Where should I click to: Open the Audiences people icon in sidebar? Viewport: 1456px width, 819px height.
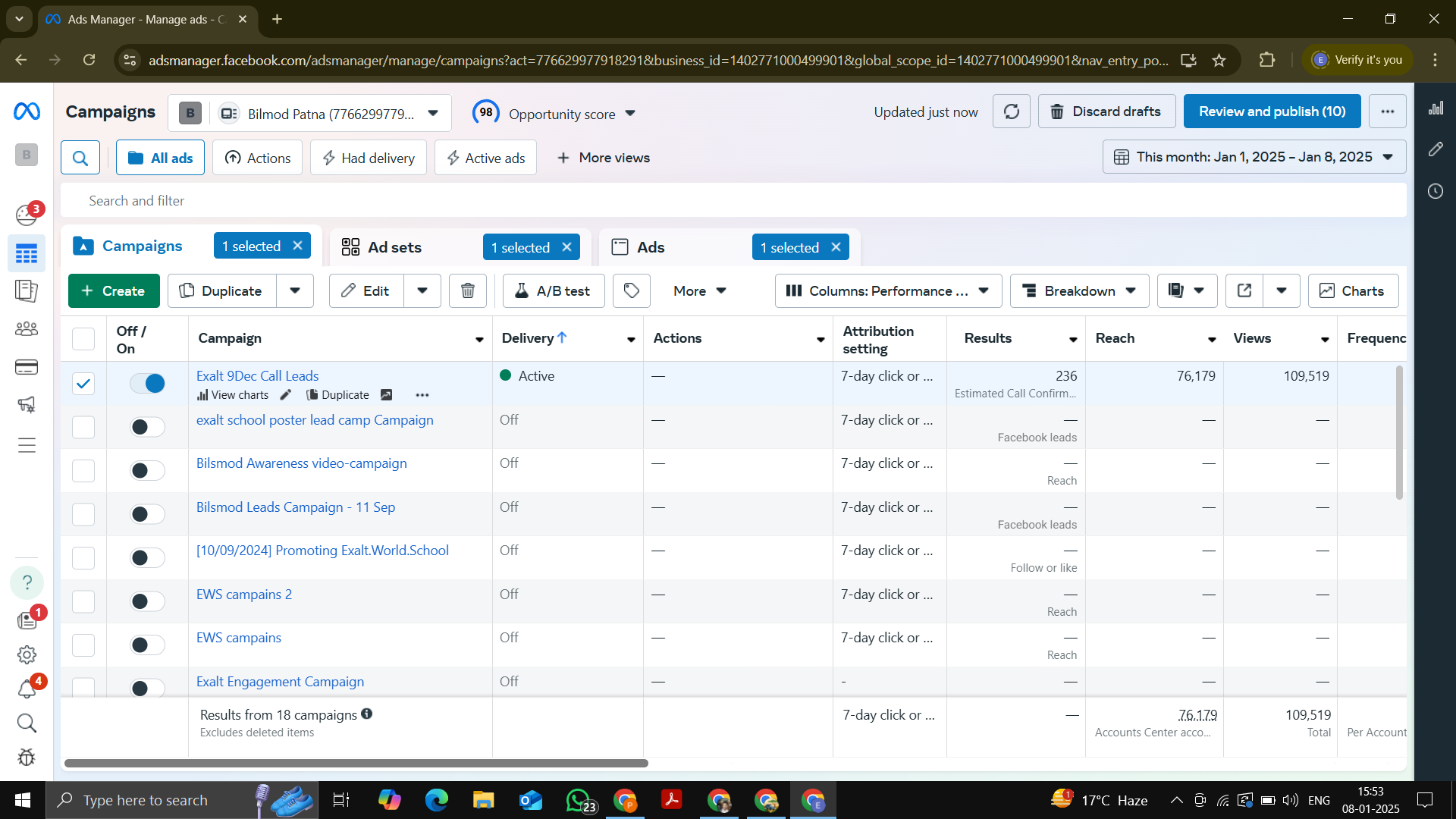(27, 329)
